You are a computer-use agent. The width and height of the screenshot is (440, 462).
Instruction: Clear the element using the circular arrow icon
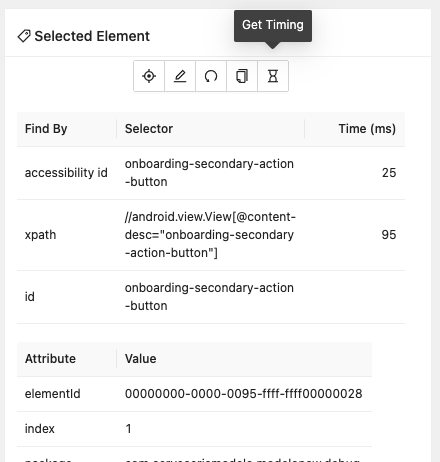point(211,76)
